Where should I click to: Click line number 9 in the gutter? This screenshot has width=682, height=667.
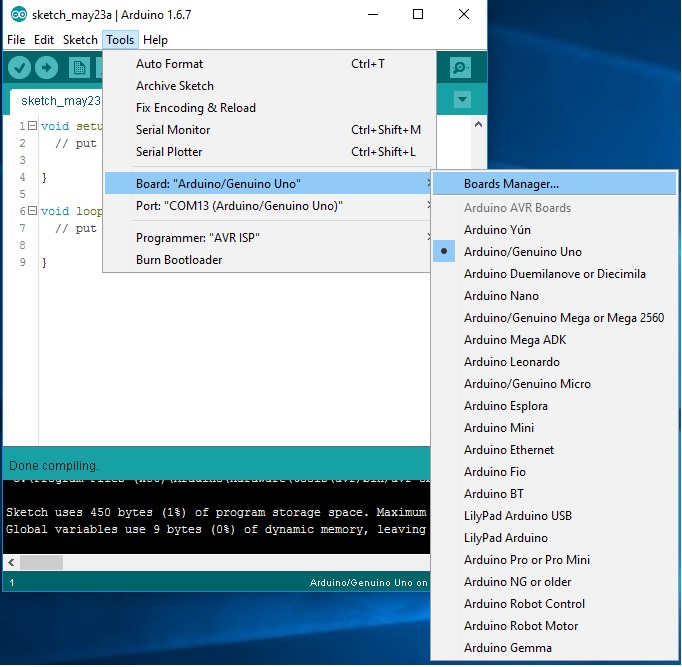(22, 262)
